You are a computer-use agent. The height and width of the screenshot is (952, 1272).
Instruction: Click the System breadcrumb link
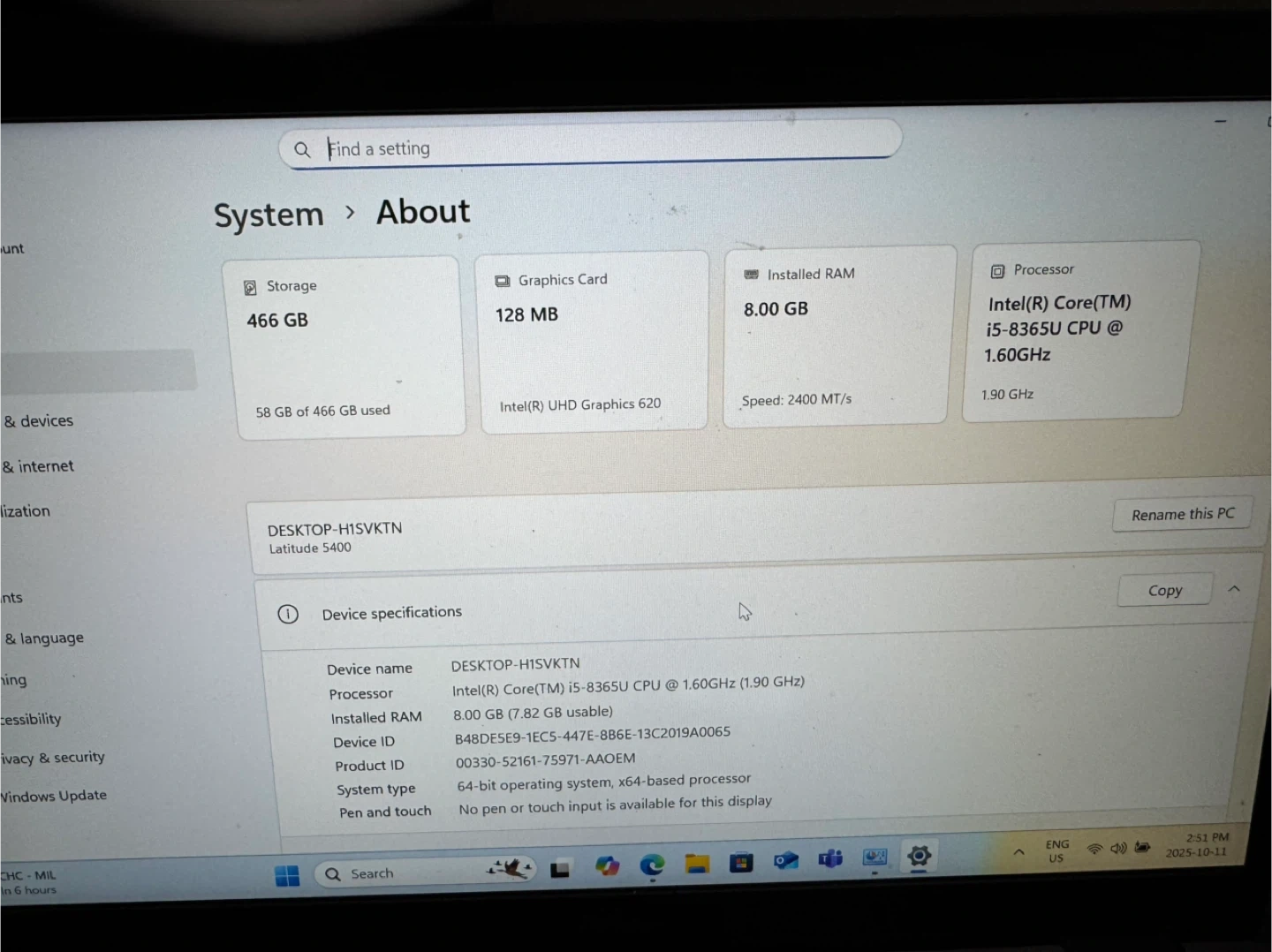[269, 215]
